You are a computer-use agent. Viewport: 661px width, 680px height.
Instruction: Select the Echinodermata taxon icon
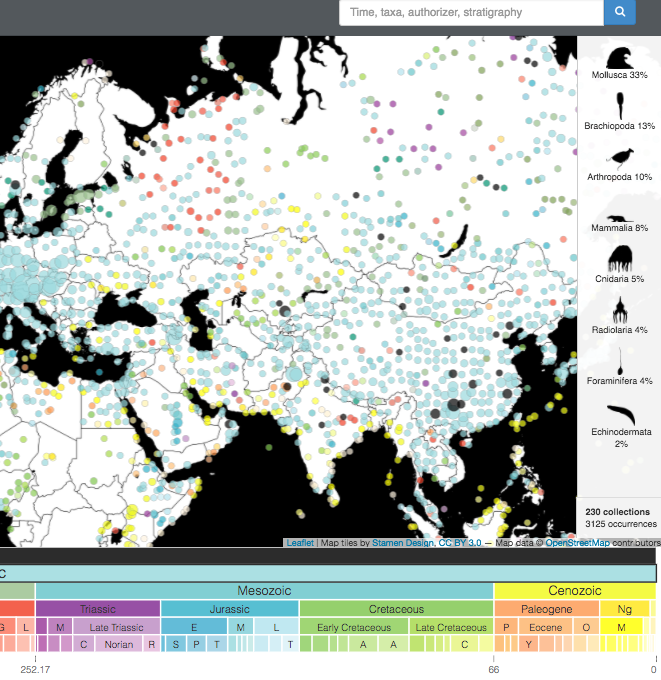pos(619,412)
